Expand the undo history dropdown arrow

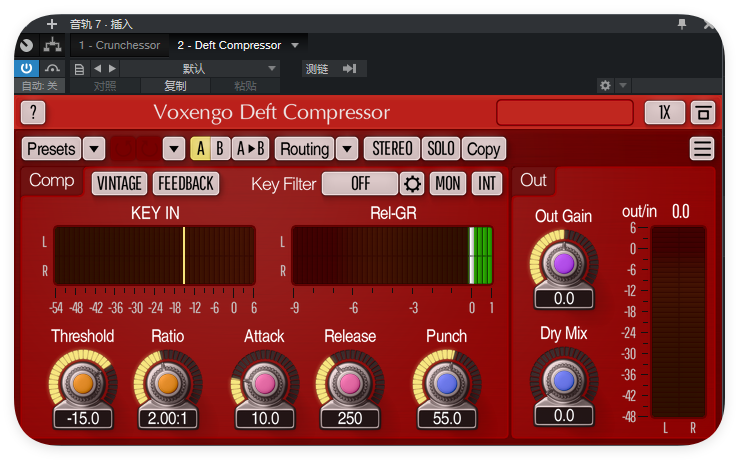point(174,149)
